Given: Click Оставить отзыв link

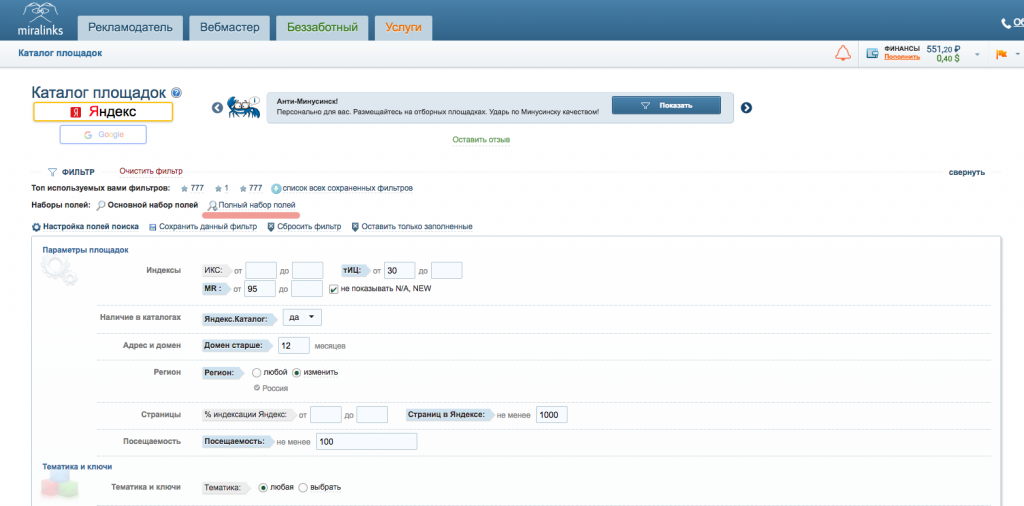Looking at the screenshot, I should (481, 140).
